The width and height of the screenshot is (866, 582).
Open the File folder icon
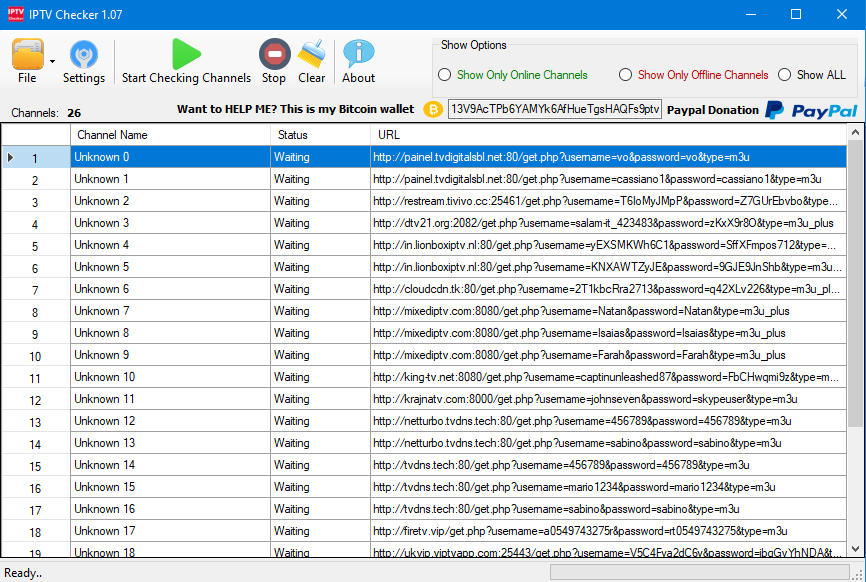pyautogui.click(x=28, y=55)
